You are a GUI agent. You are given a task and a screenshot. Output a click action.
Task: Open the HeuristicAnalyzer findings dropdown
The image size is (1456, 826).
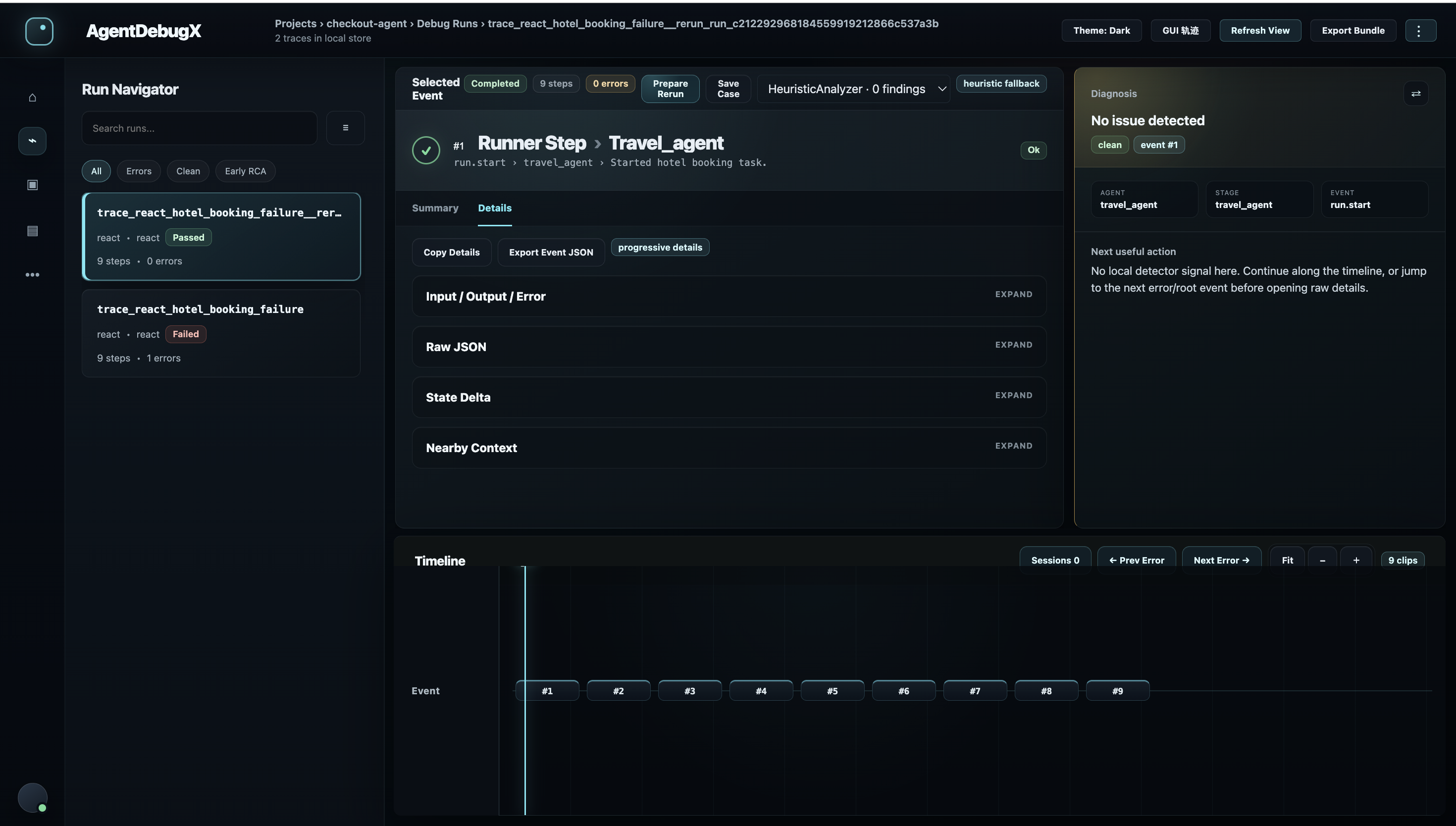point(854,89)
